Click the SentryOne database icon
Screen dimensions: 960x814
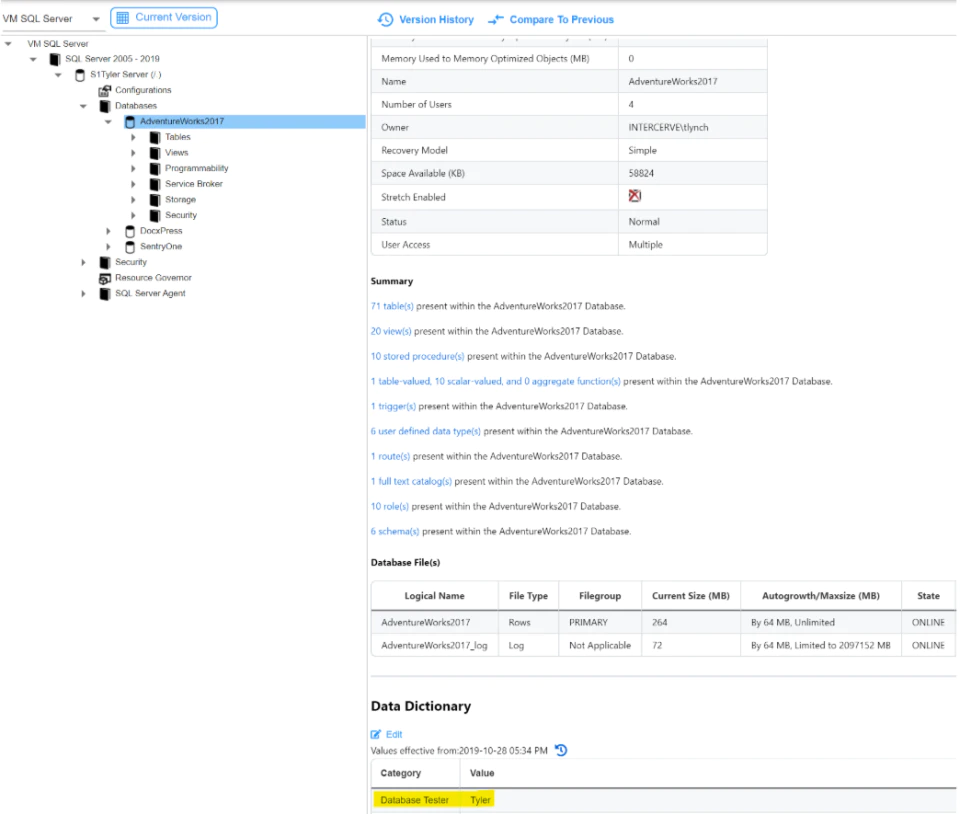130,247
